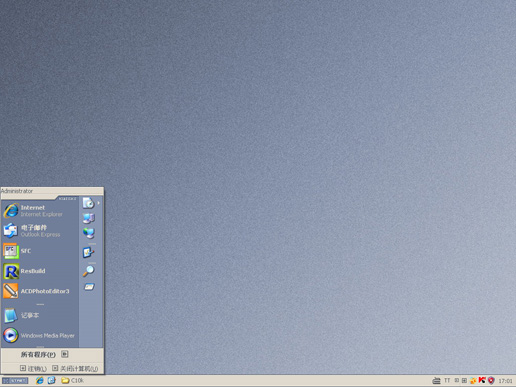Click the show desktop quick launch icon
Screen dimensions: 516x387
tap(51, 380)
